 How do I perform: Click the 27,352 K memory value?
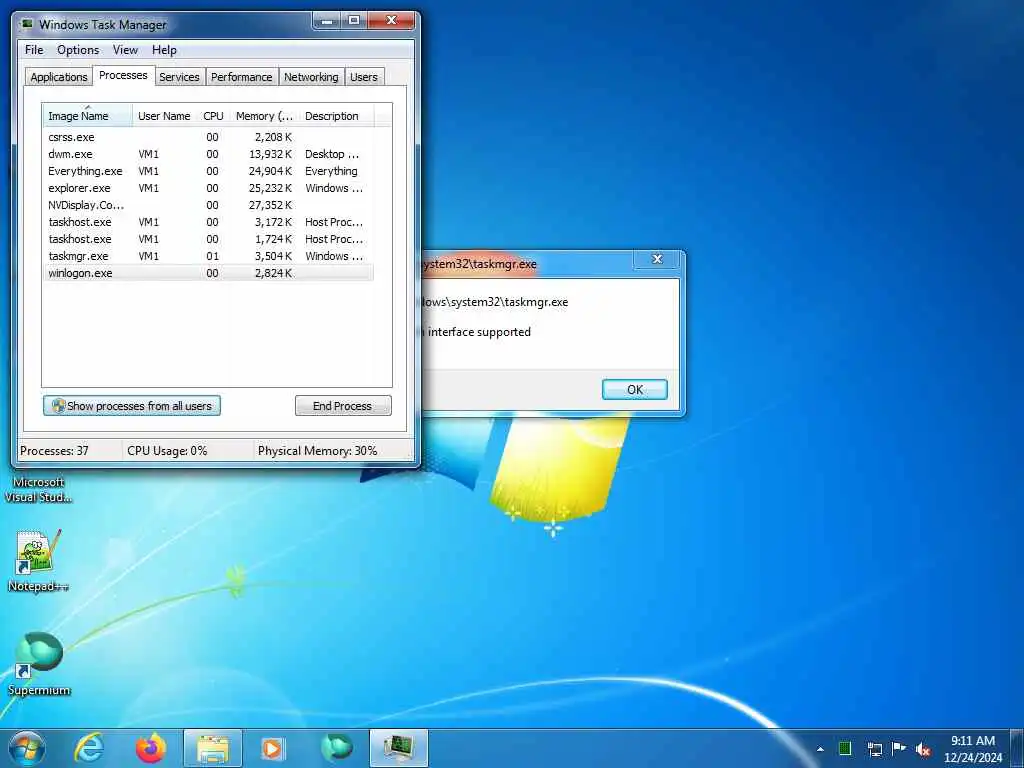[270, 205]
